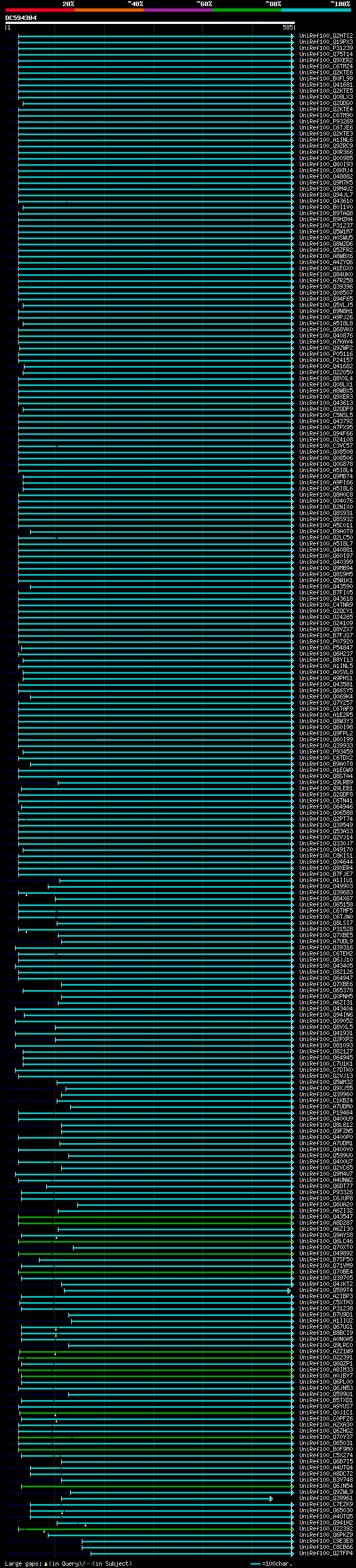Open the UniRef100_P07920 hit

[x=326, y=641]
